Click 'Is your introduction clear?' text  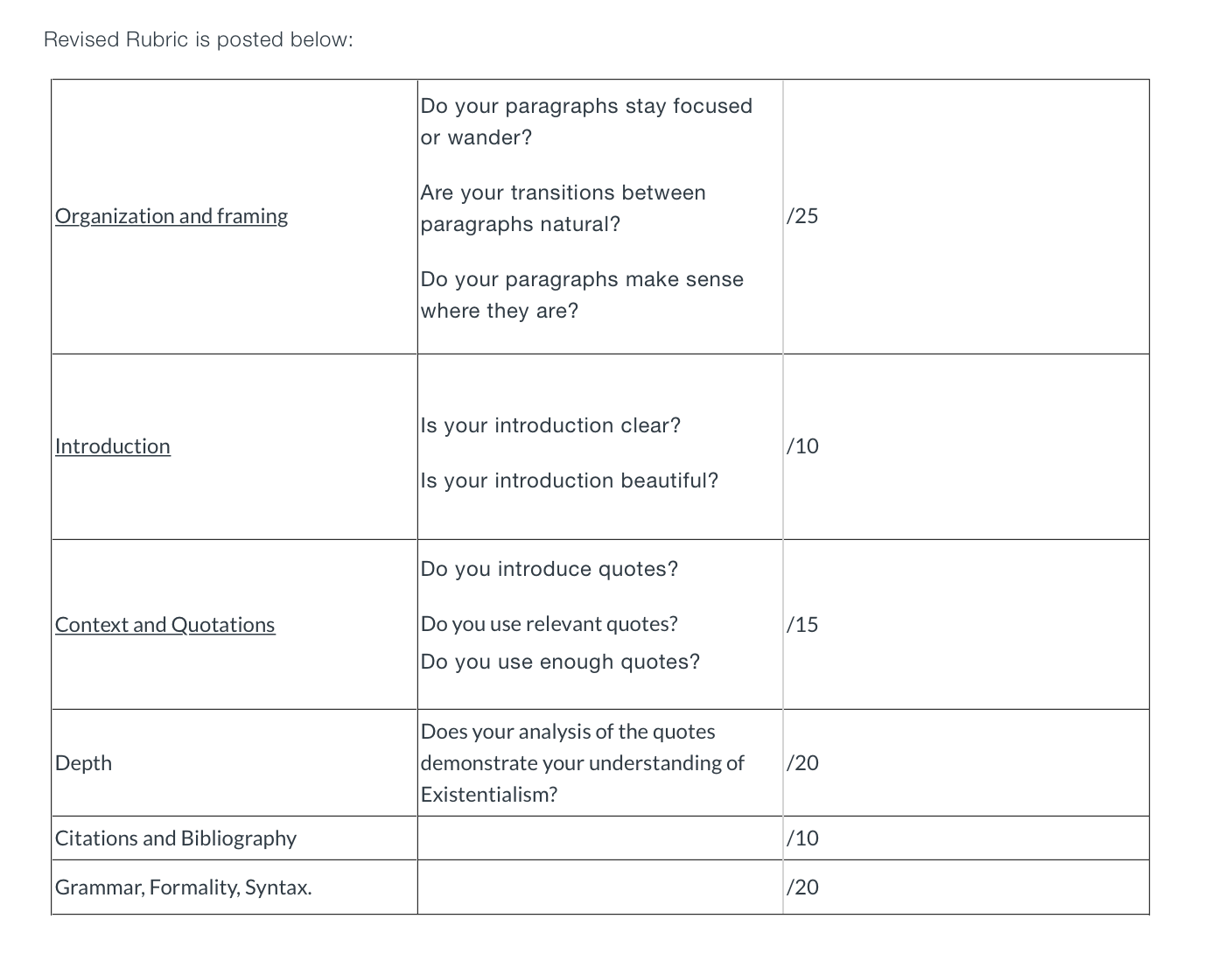[550, 425]
